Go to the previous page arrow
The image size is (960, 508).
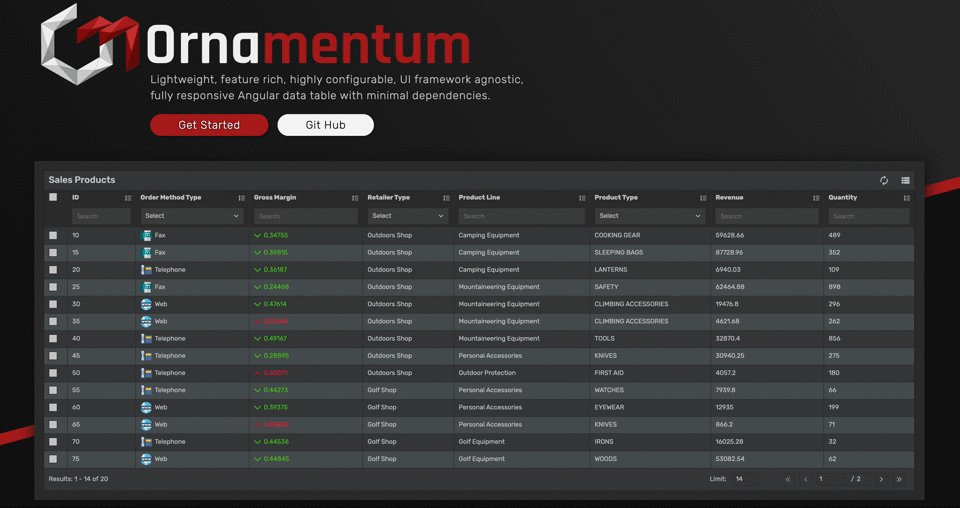click(x=806, y=479)
